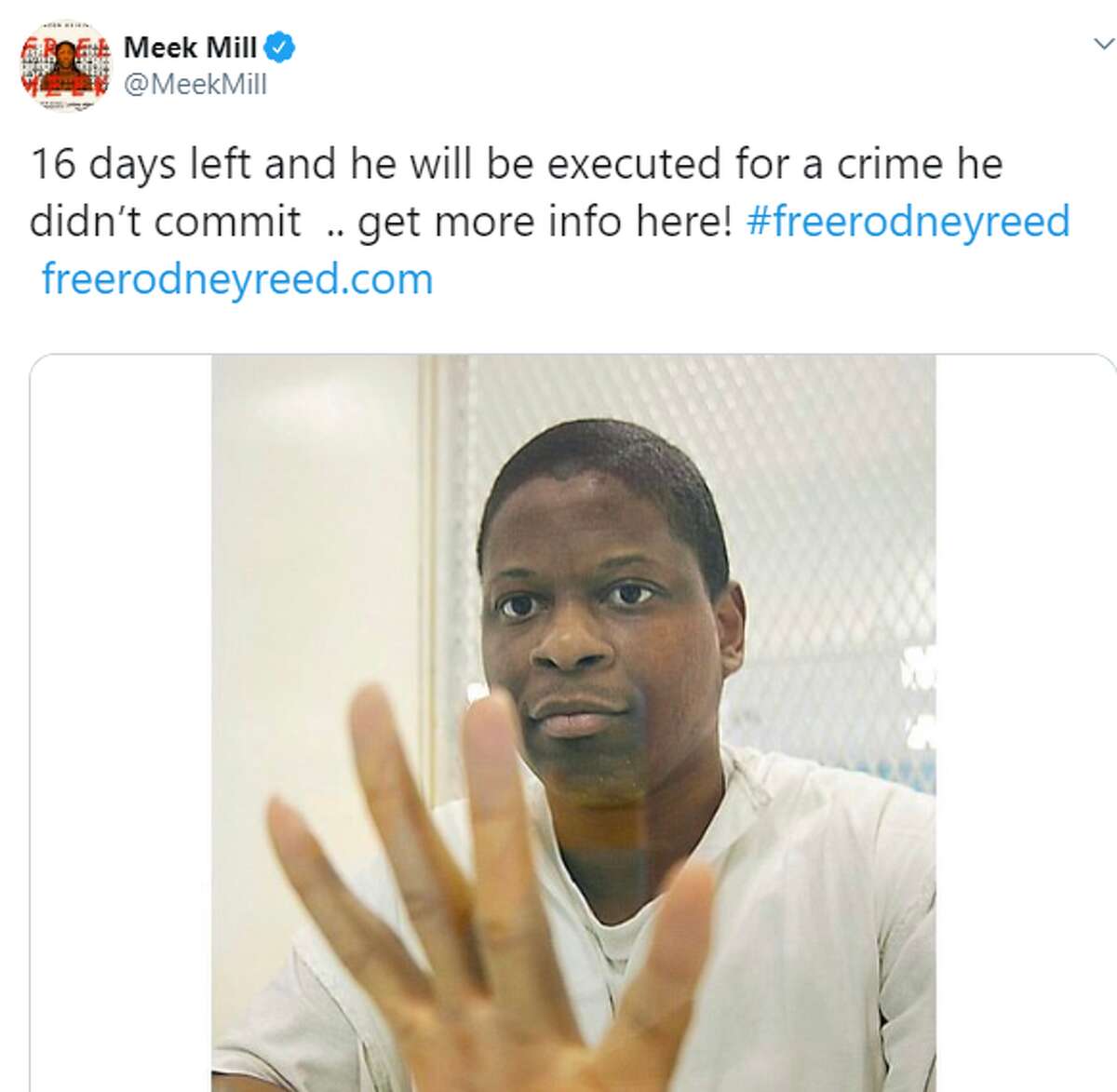Visit the @MeekMill handle link
The width and height of the screenshot is (1117, 1092).
point(195,84)
